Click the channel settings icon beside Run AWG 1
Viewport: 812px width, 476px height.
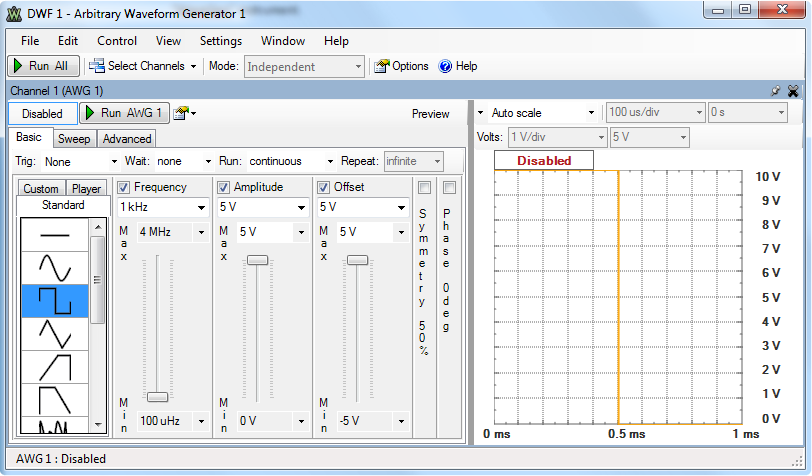(181, 113)
